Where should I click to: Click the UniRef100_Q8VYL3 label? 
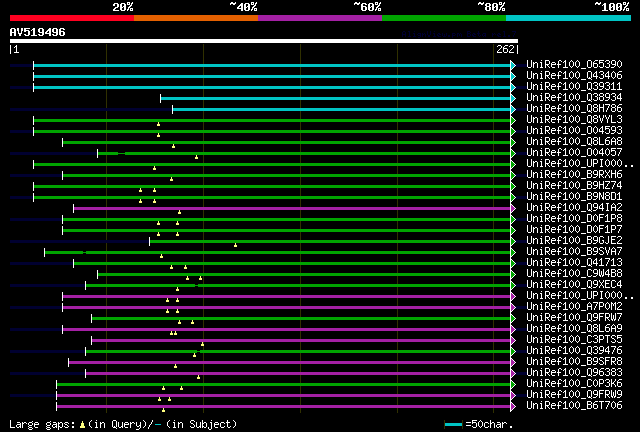(574, 120)
